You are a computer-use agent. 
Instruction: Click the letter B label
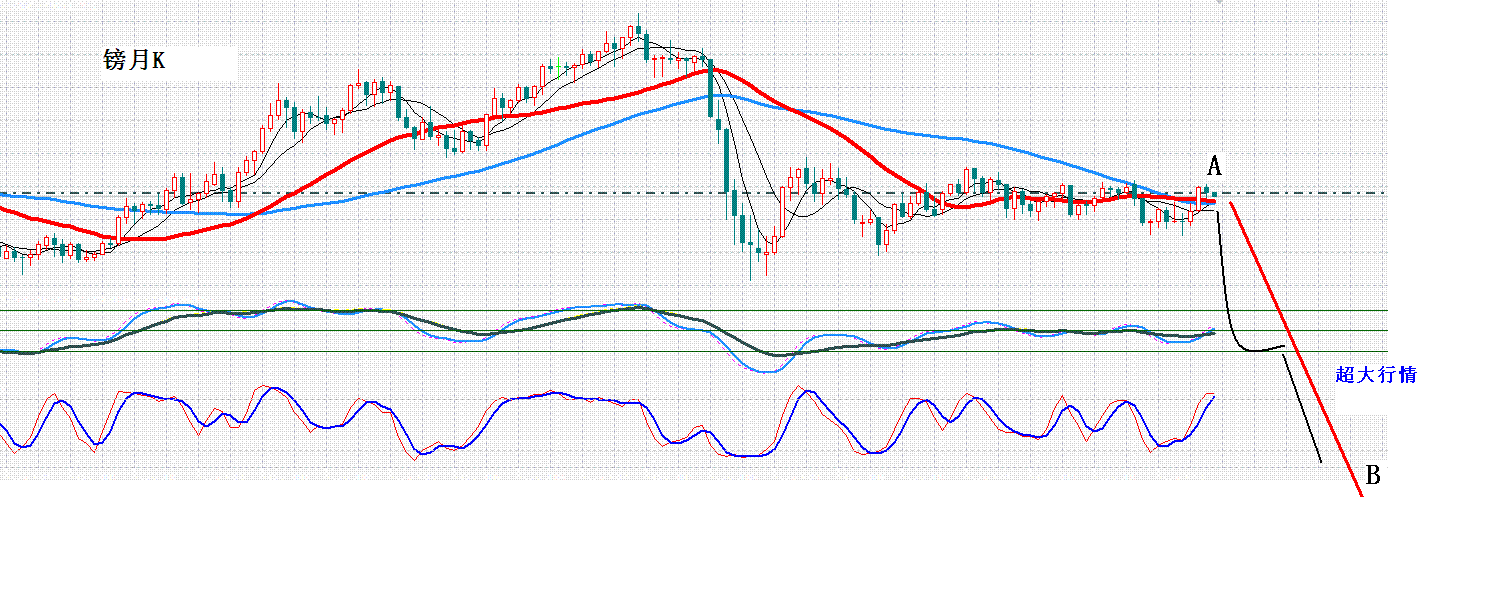1373,476
